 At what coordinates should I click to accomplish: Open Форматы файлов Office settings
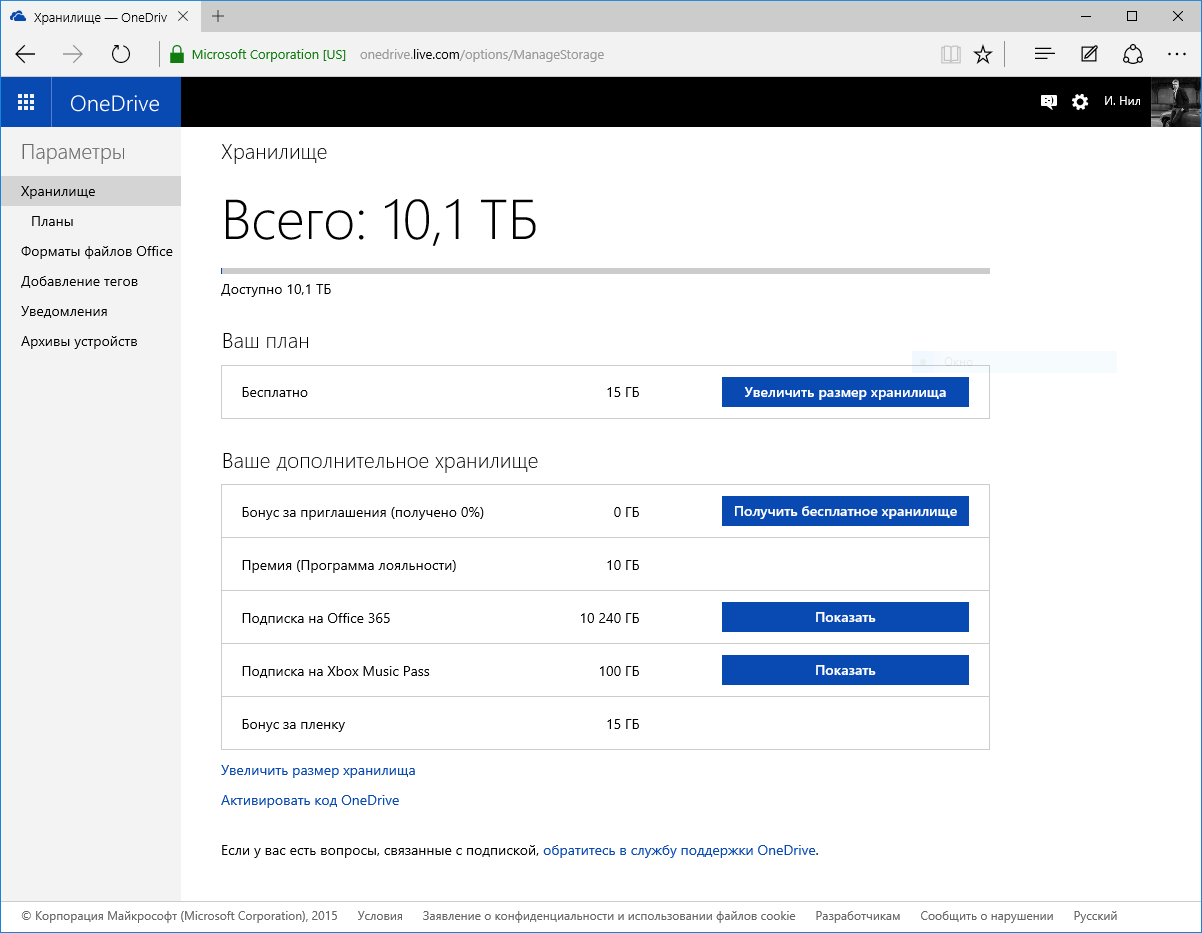point(97,251)
